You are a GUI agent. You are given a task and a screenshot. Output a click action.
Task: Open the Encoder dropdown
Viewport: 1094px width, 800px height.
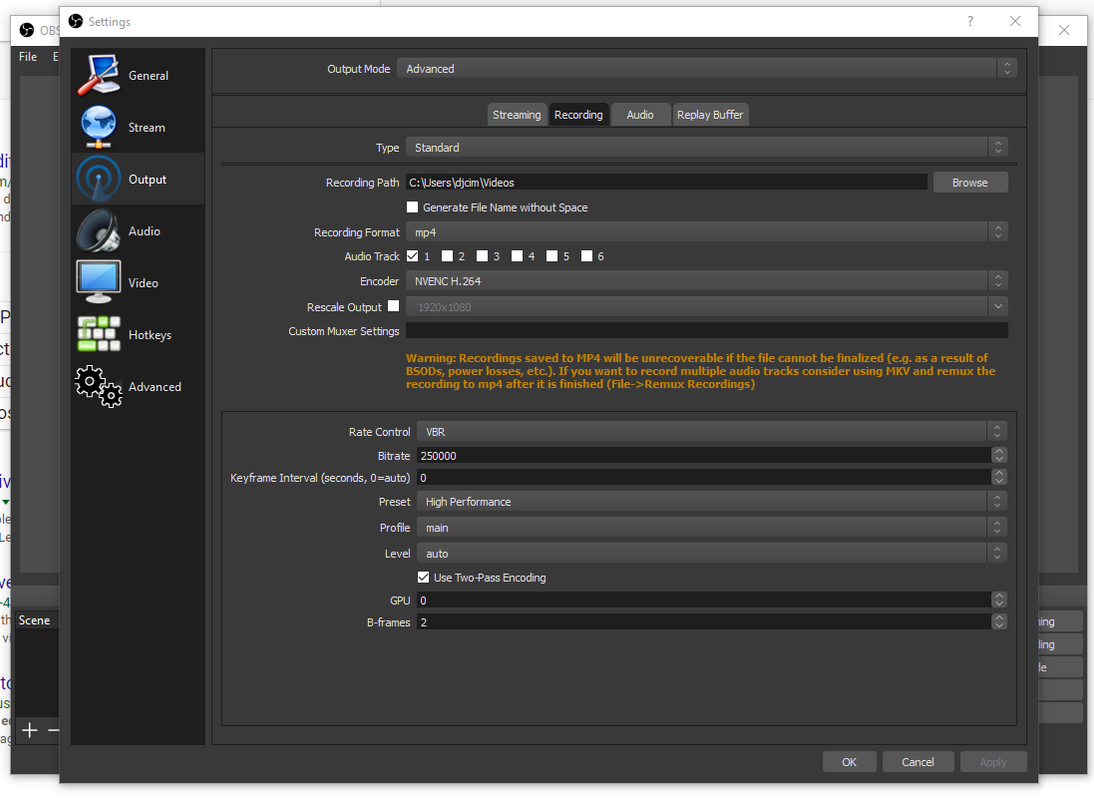pyautogui.click(x=706, y=281)
